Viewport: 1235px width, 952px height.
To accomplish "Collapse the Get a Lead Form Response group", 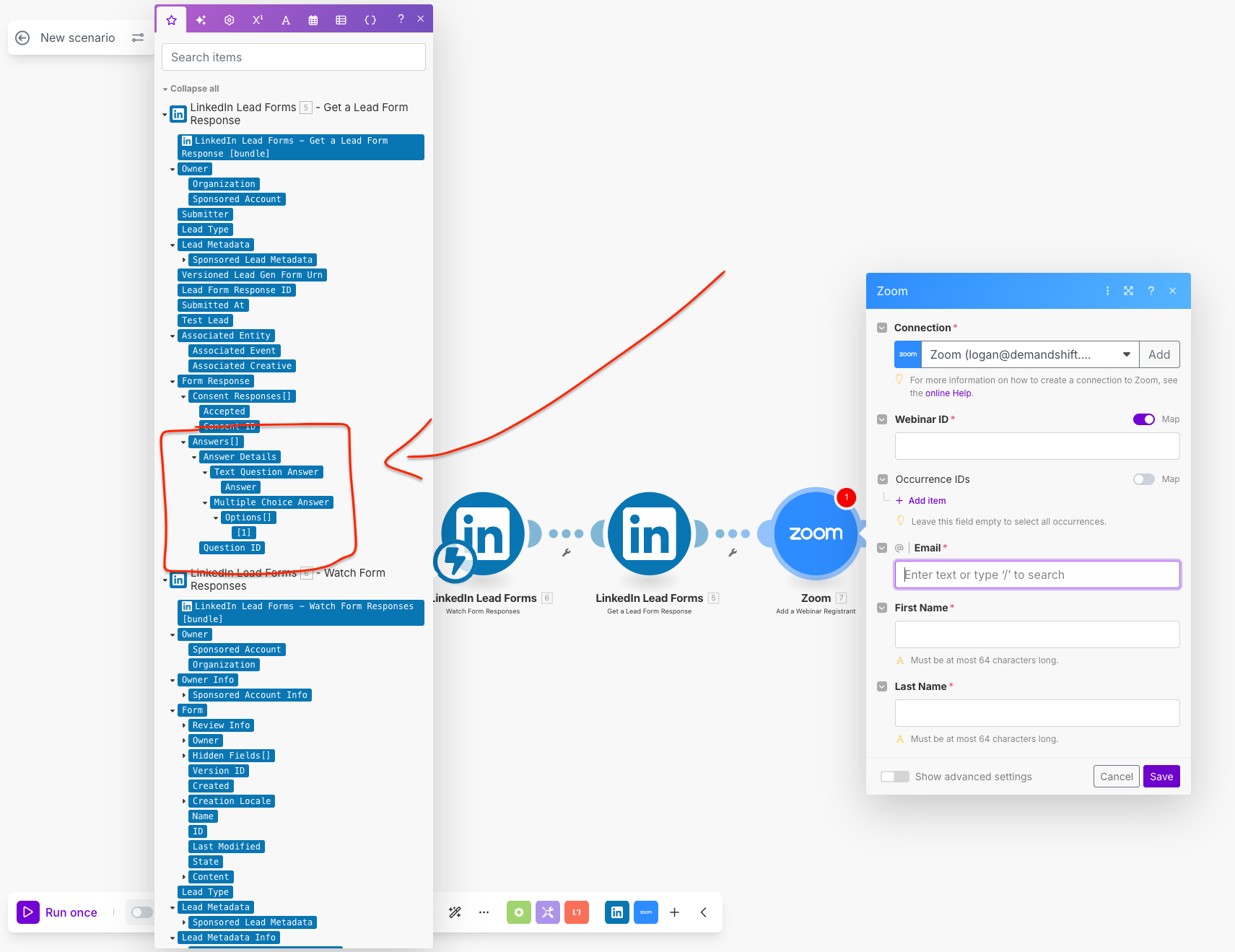I will tap(165, 114).
